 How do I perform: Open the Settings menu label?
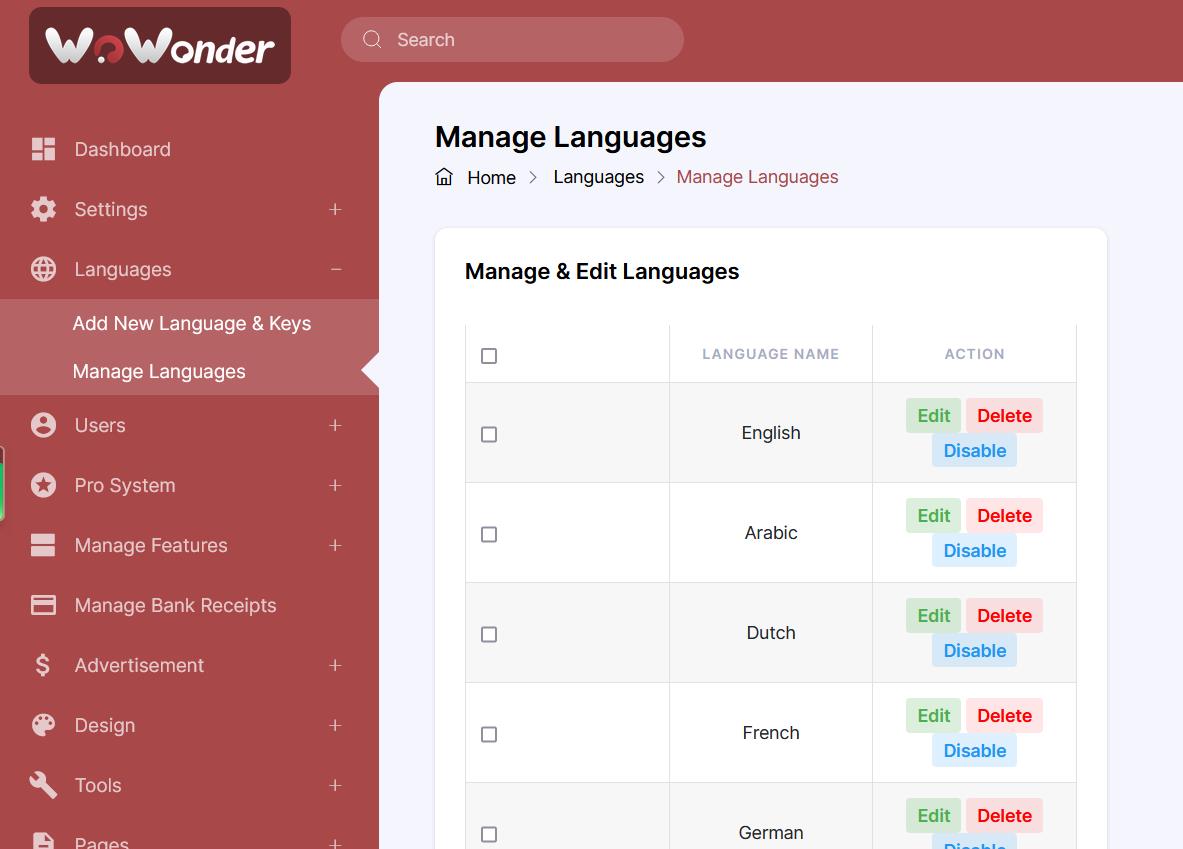pos(111,209)
